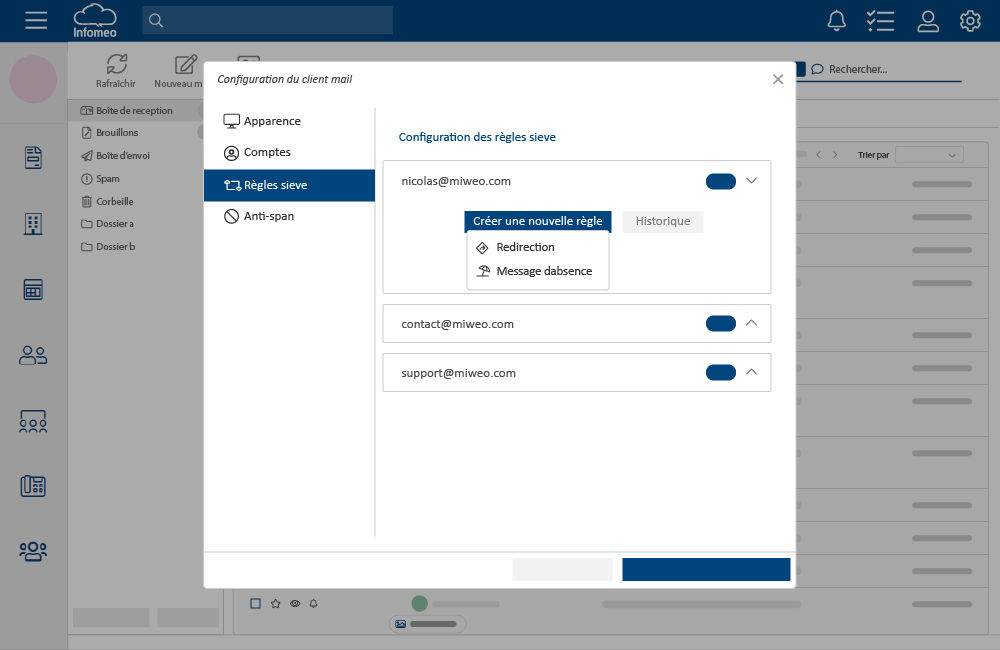Open the notifications bell icon
Image resolution: width=1000 pixels, height=650 pixels.
[x=837, y=21]
